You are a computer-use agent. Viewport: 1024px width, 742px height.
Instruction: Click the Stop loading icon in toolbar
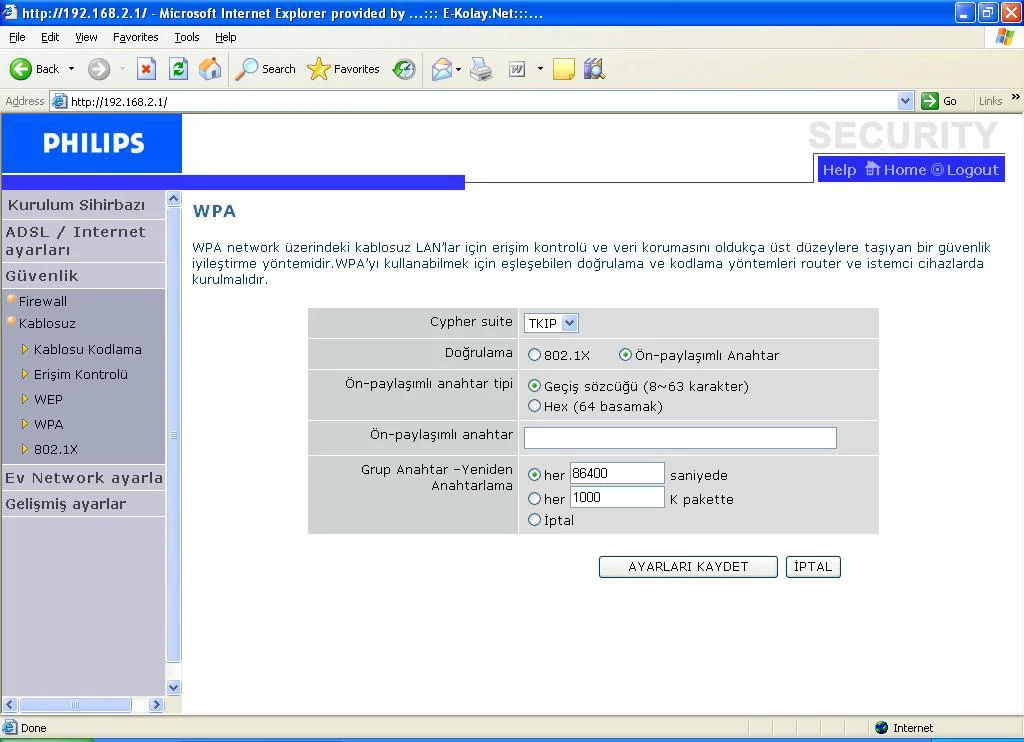(146, 69)
